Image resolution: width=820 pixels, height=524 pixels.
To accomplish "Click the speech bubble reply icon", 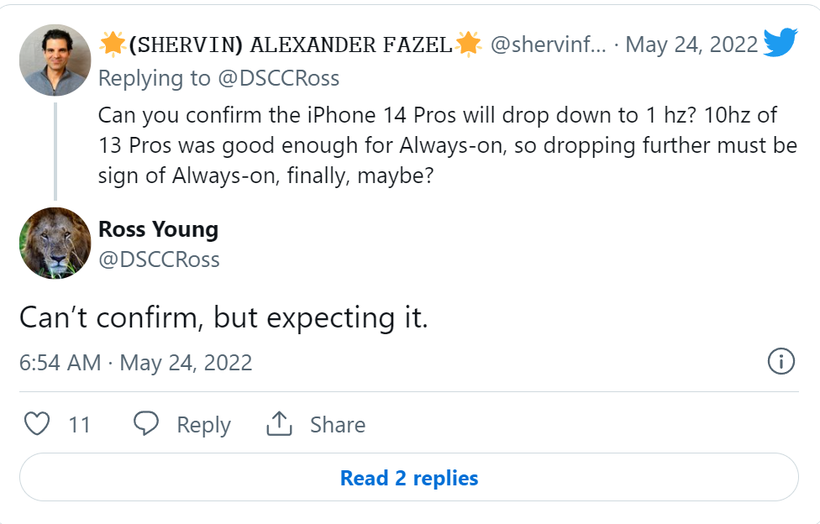I will coord(146,424).
